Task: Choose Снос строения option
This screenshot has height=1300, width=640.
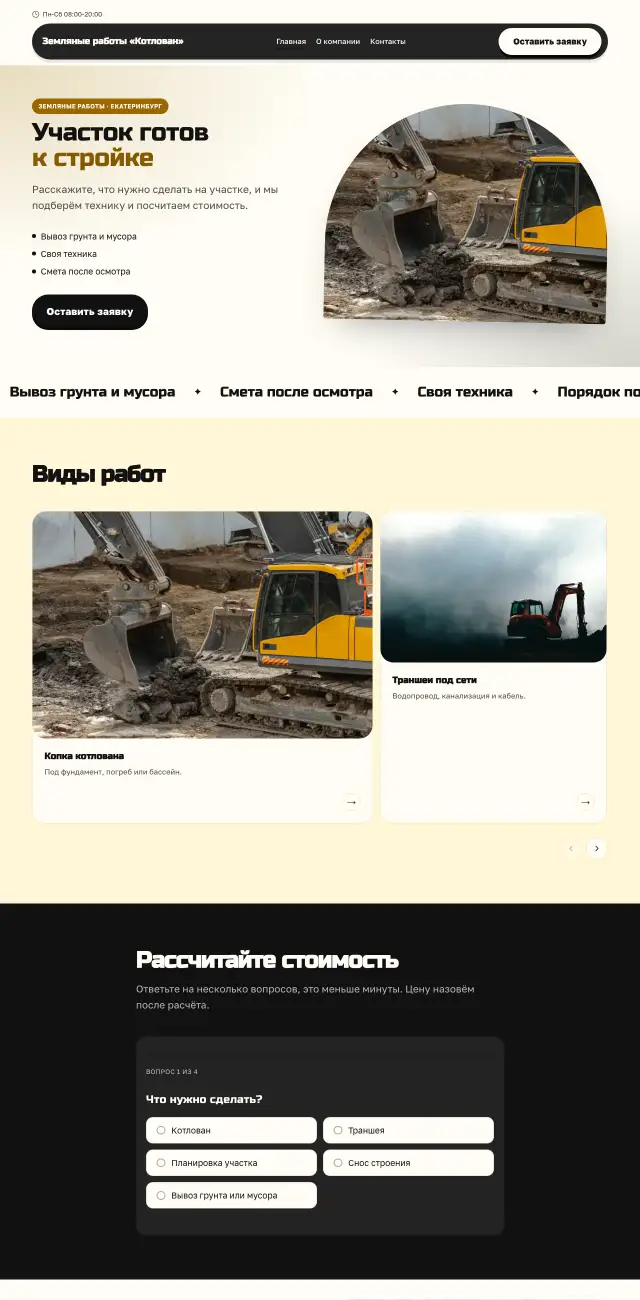Action: (x=408, y=1163)
